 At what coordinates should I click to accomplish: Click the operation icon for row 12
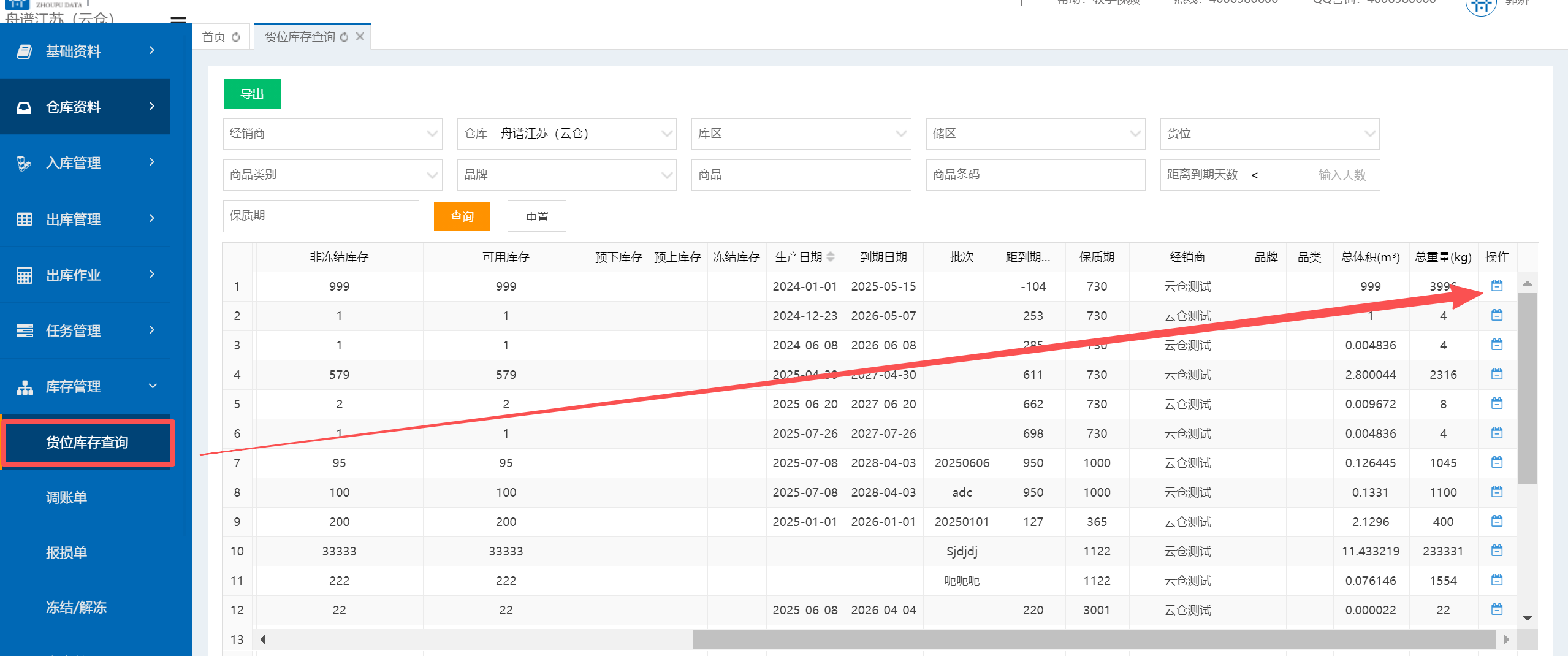coord(1496,609)
